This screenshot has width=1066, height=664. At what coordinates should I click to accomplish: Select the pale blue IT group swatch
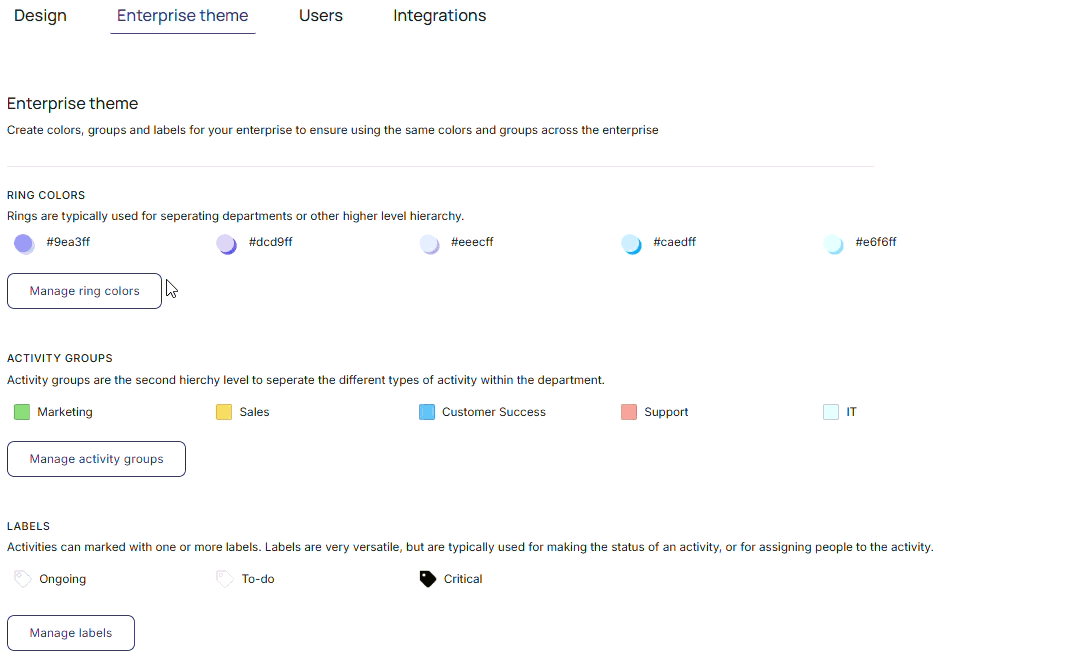(831, 412)
